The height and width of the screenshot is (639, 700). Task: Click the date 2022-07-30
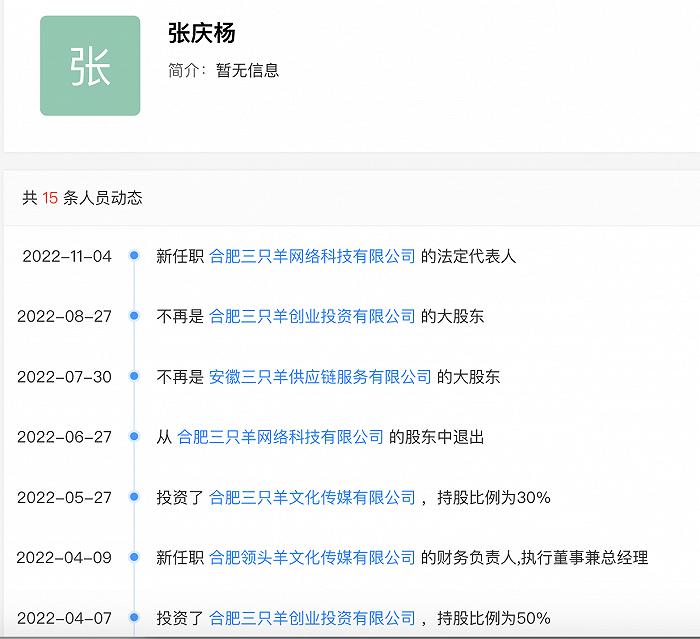click(64, 377)
